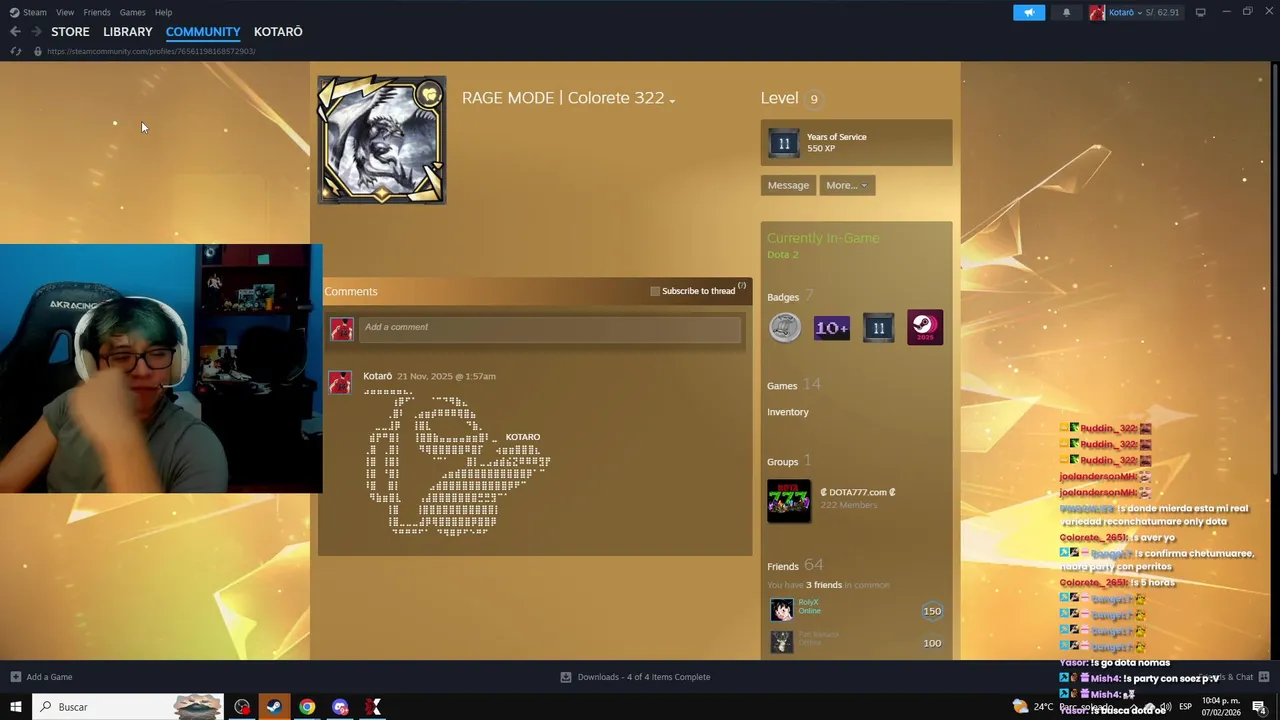Open the notifications bell
Image resolution: width=1280 pixels, height=720 pixels.
(x=1066, y=12)
